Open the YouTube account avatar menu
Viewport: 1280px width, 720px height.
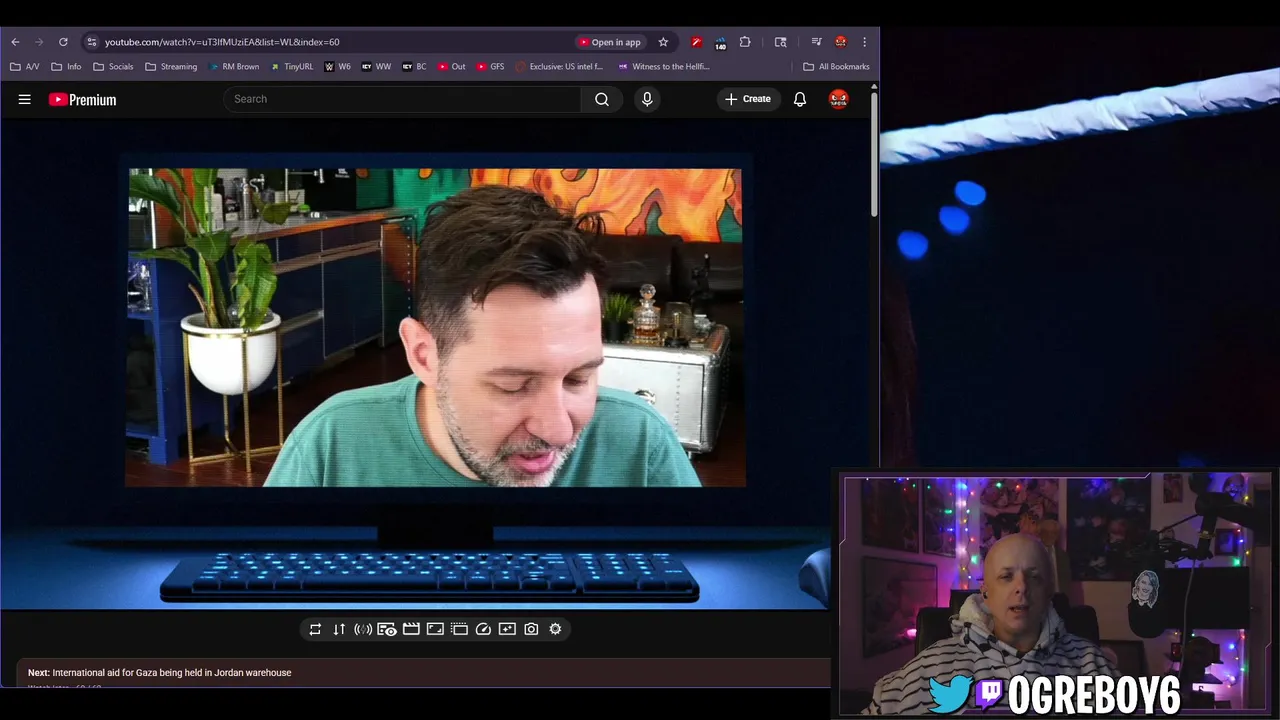pyautogui.click(x=838, y=99)
